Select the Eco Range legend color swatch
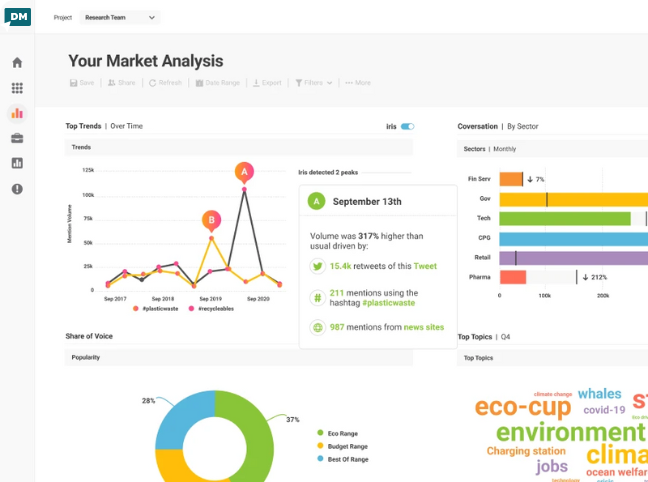This screenshot has width=648, height=482. point(320,433)
